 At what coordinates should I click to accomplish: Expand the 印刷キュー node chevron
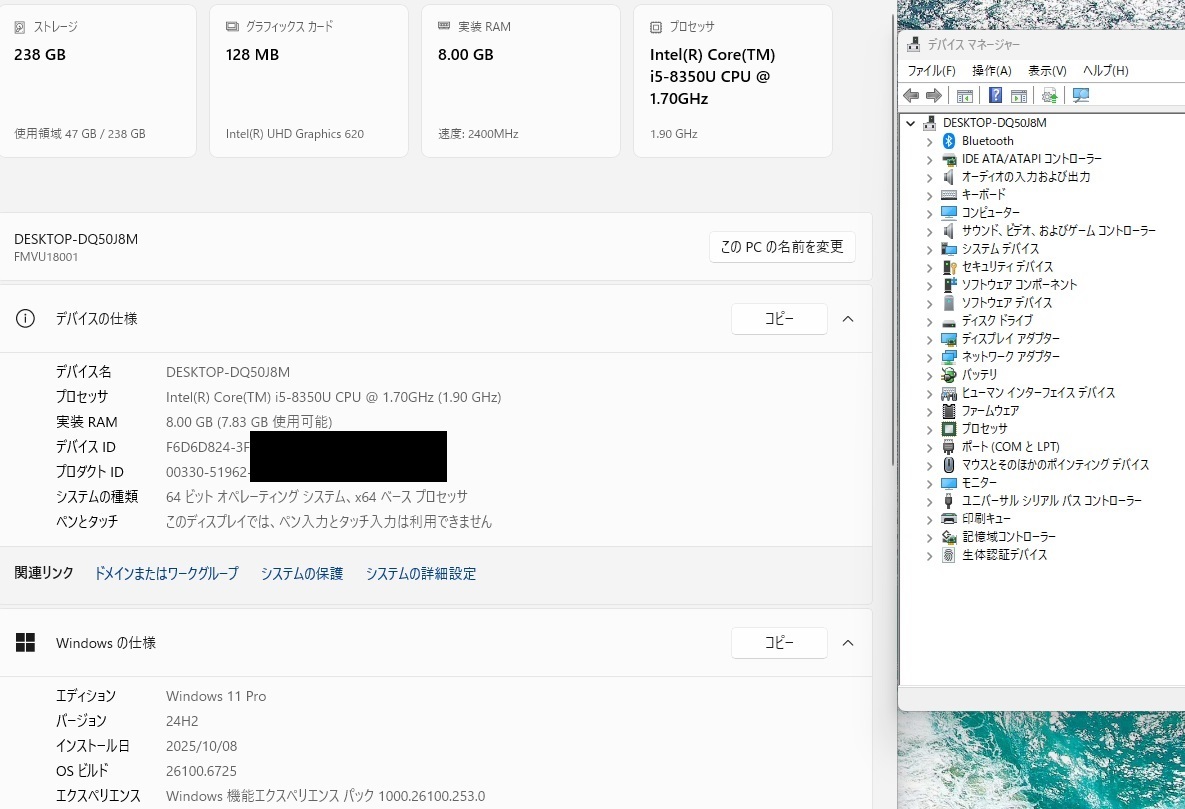click(930, 519)
